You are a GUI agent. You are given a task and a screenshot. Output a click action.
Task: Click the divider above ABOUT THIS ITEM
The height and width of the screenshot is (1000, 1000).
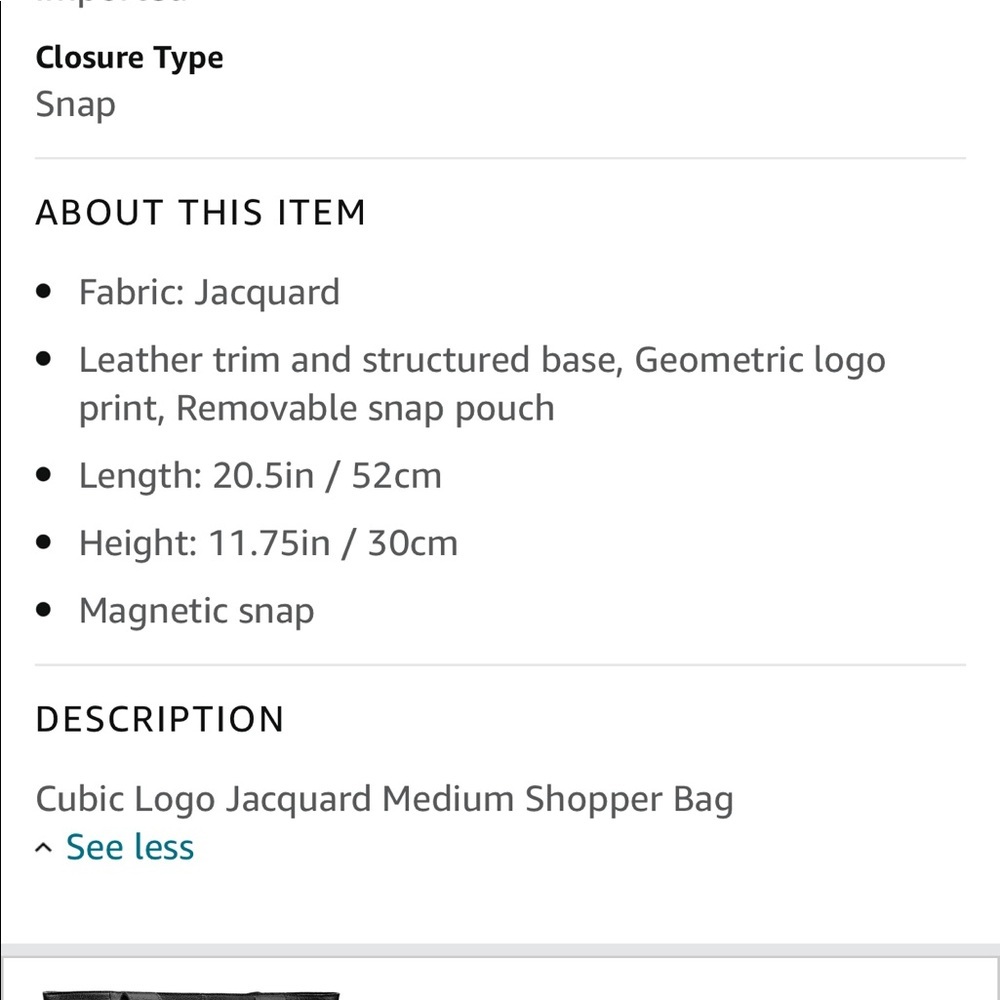click(x=500, y=156)
